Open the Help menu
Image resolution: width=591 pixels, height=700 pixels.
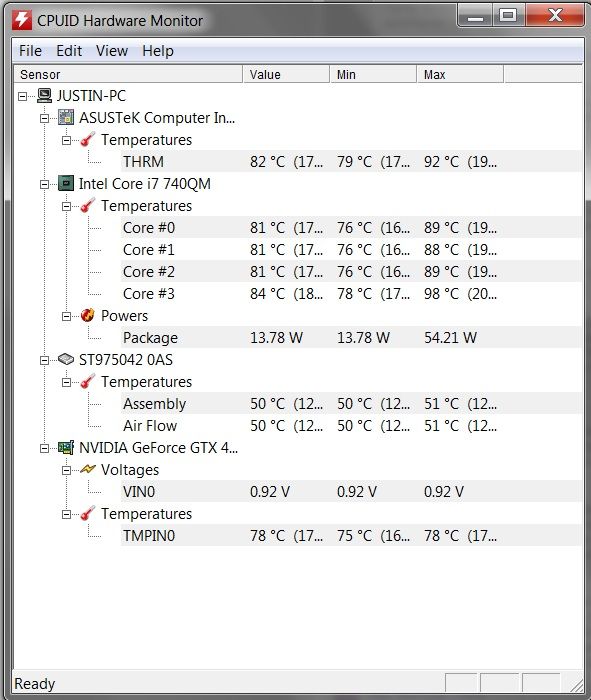(x=158, y=51)
